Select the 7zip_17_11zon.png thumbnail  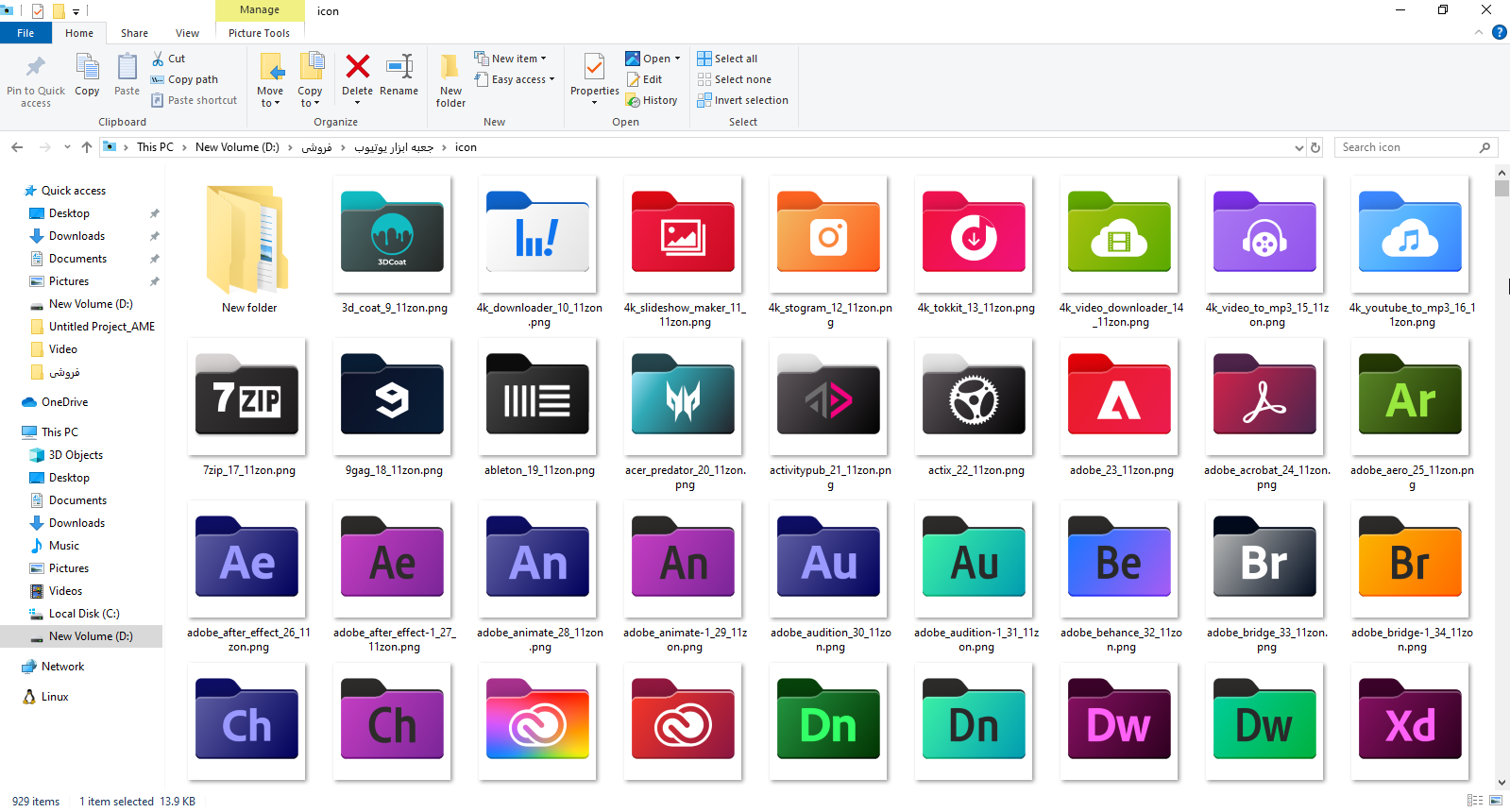pos(247,397)
